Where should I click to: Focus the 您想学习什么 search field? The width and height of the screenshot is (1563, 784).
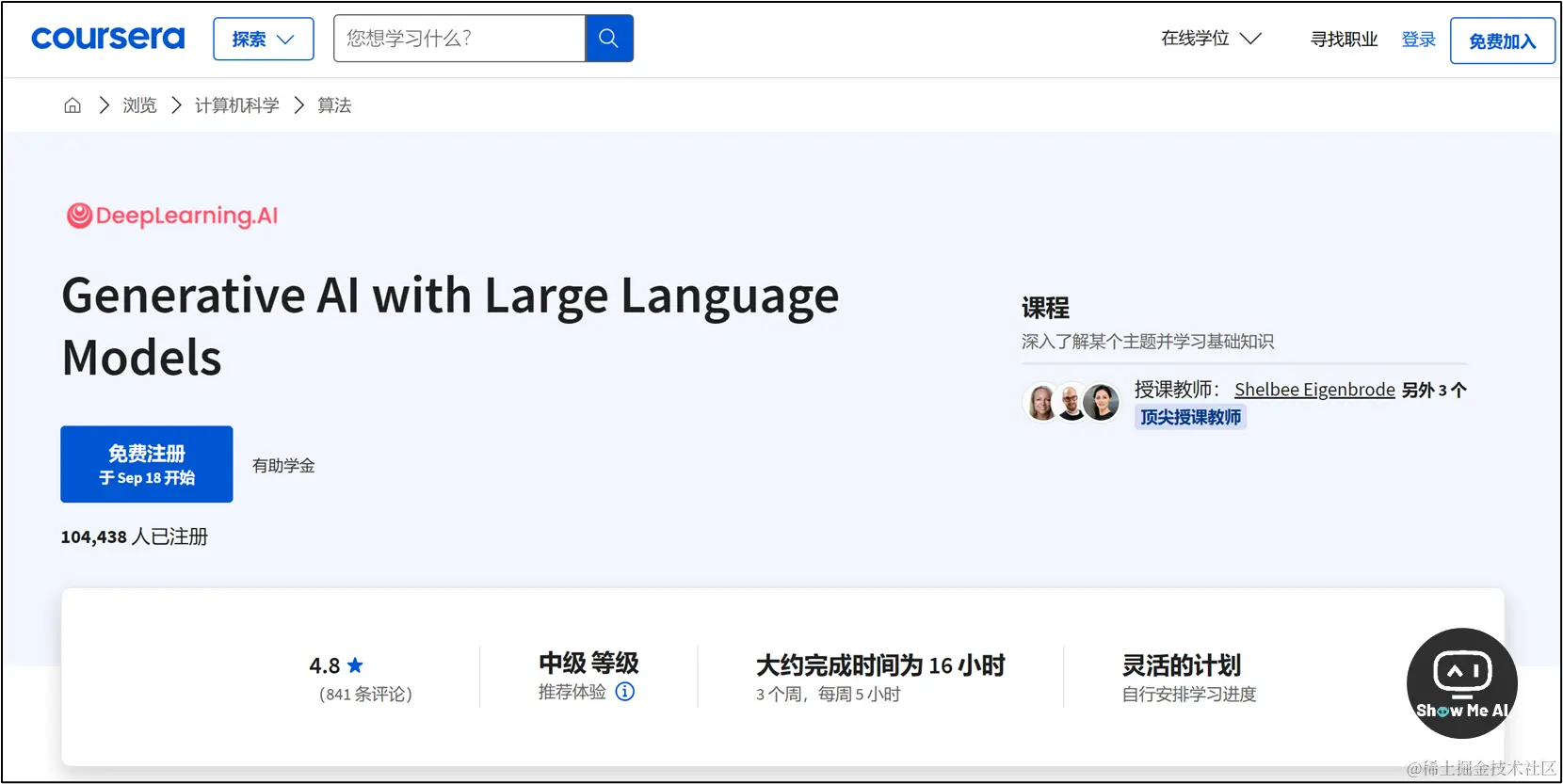[459, 39]
